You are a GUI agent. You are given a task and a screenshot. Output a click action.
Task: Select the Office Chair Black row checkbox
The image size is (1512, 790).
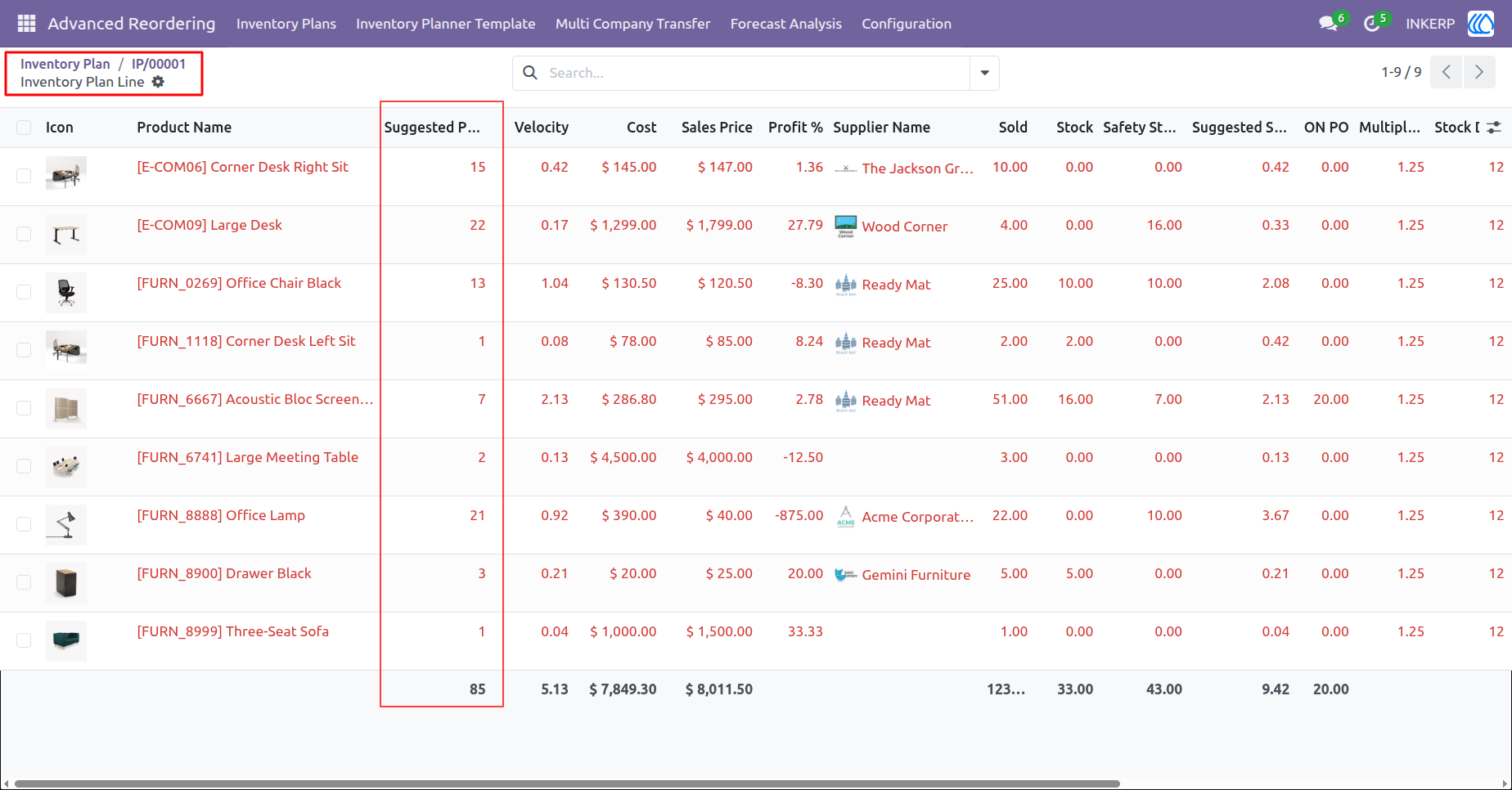pos(24,292)
